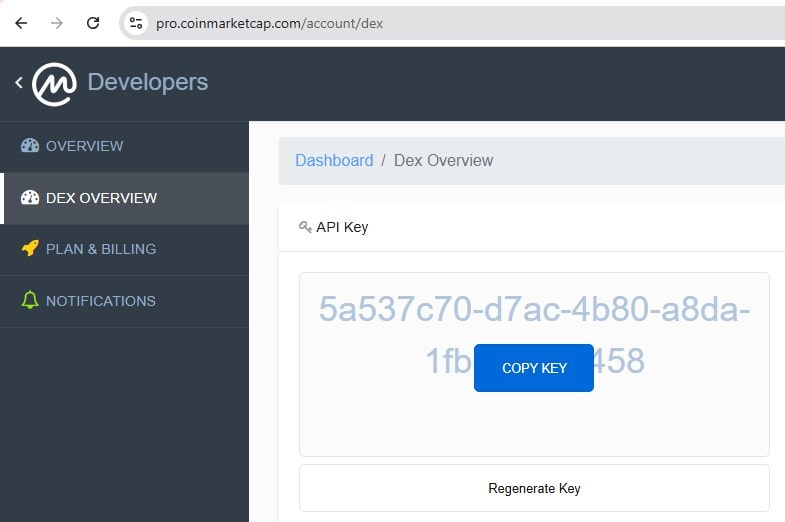Go back with the browser back arrow
The image size is (785, 522).
click(21, 23)
